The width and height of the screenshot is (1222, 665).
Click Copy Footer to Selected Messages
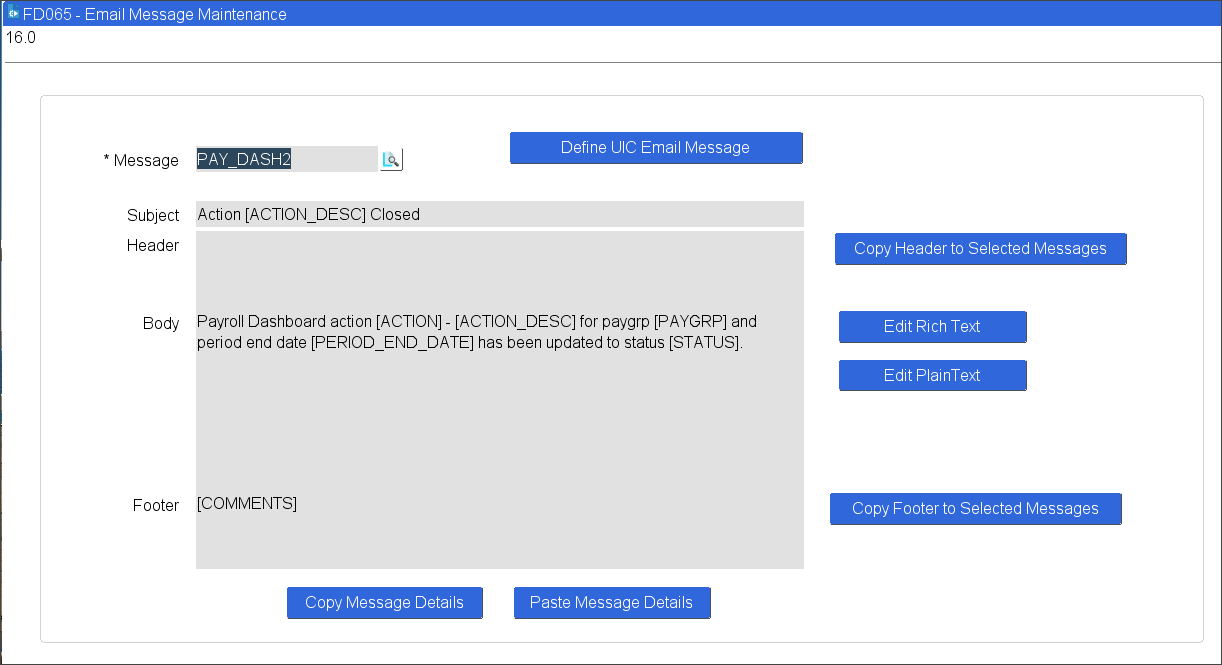point(975,509)
